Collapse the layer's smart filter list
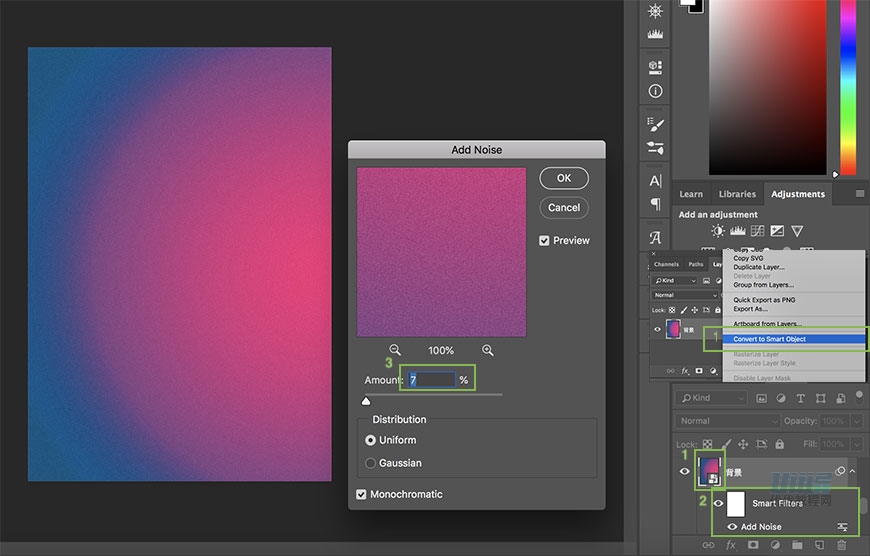The image size is (870, 556). coord(852,471)
